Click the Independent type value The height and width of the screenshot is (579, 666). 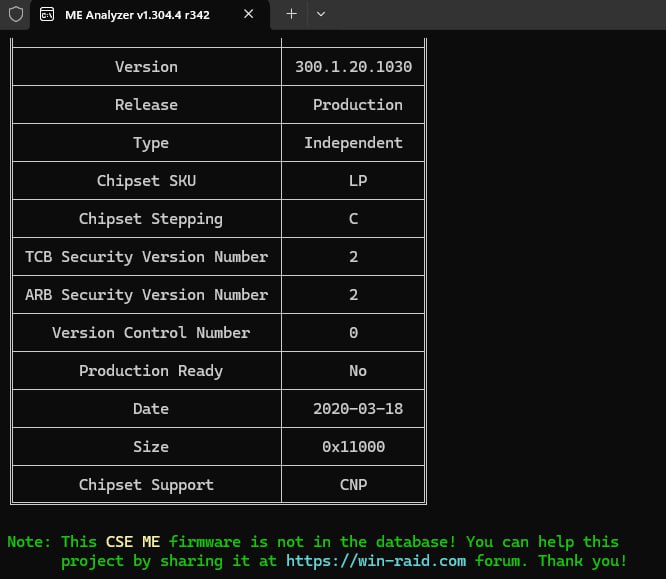coord(353,143)
